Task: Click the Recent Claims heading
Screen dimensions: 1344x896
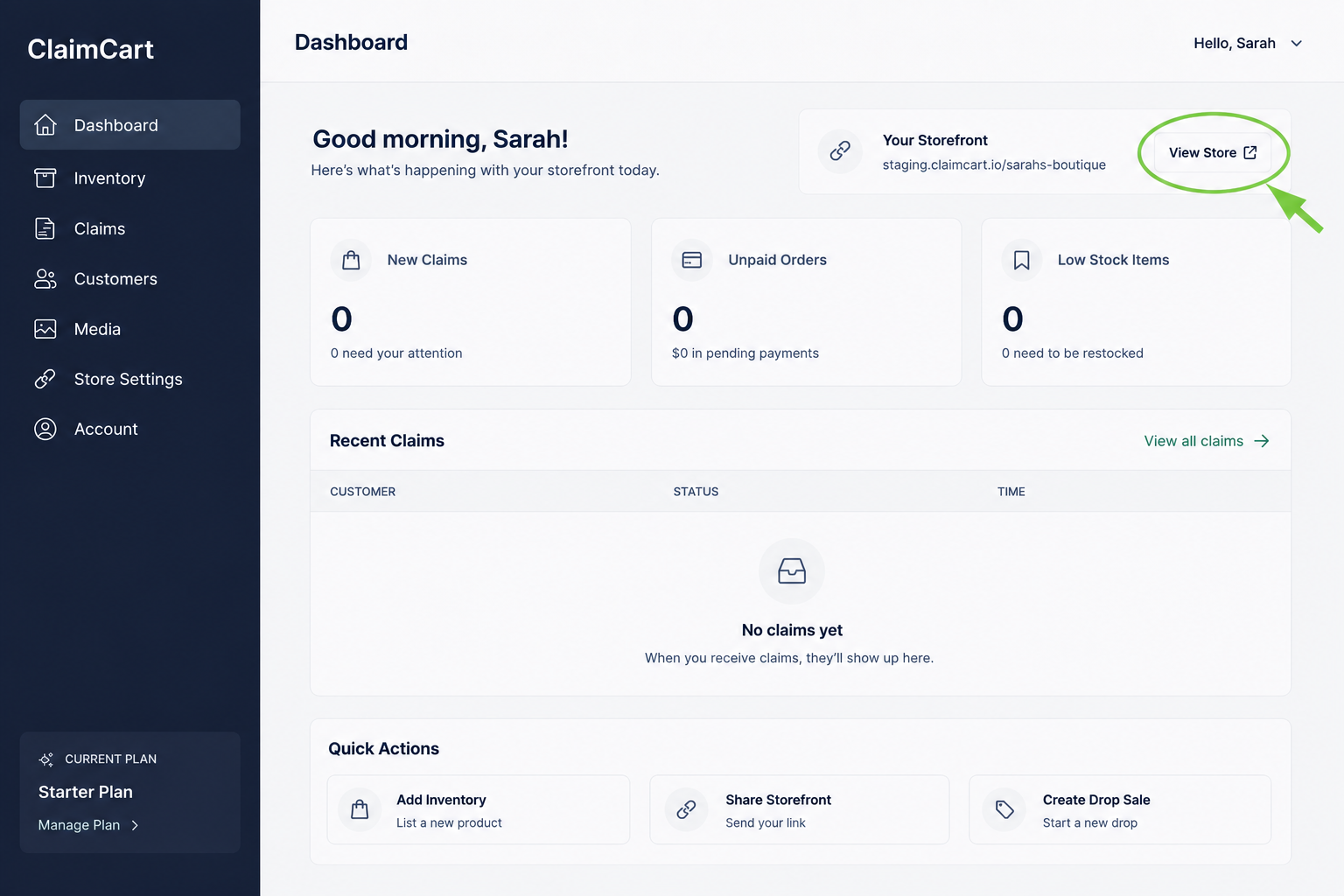Action: (387, 441)
